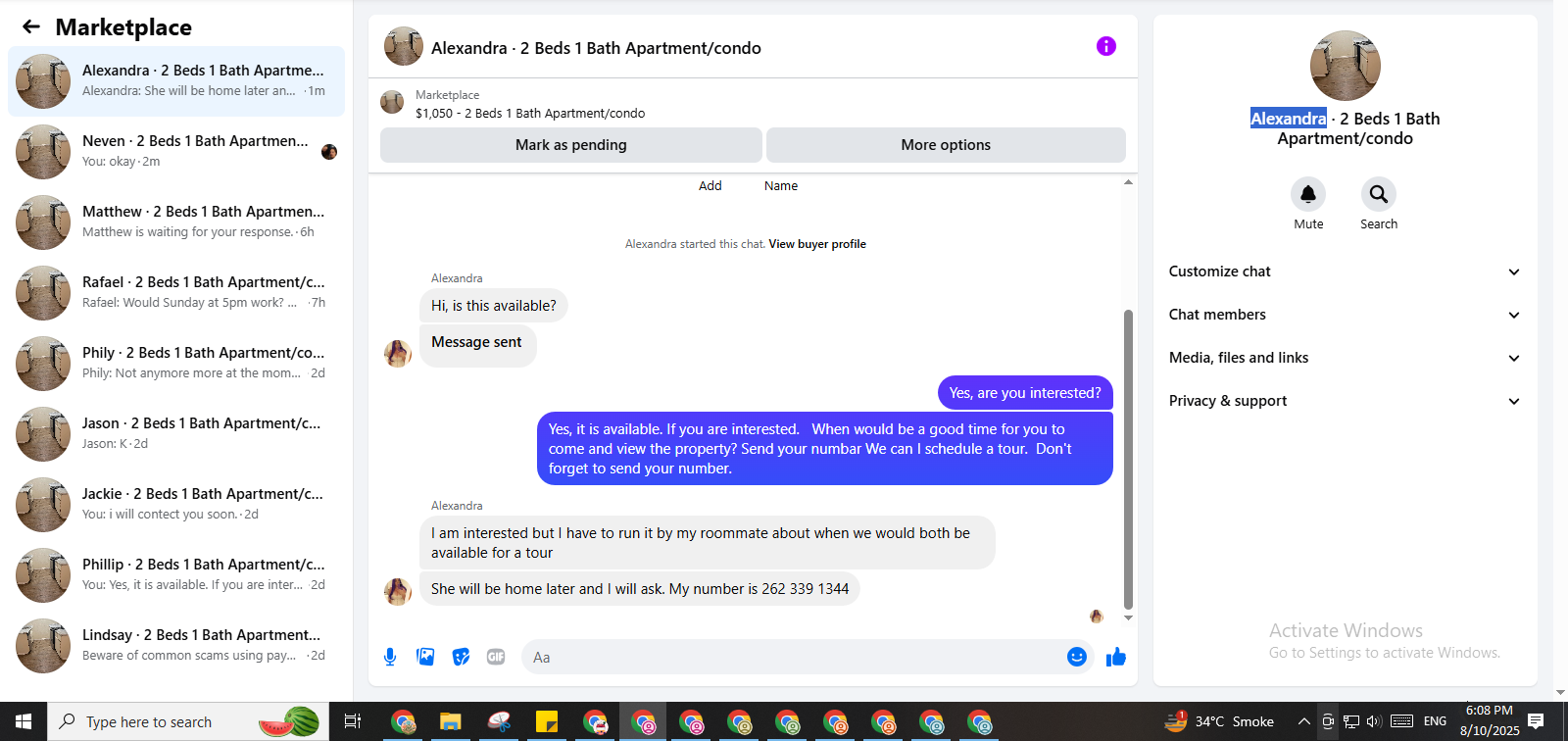The width and height of the screenshot is (1568, 741).
Task: Expand the Chat members section
Action: 1345,315
